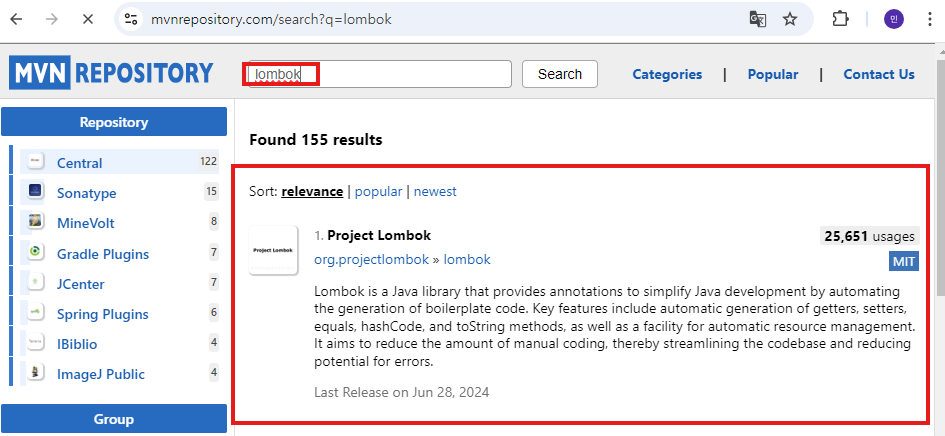Go back using browser back arrow
Viewport: 945px width, 436px height.
[16, 19]
